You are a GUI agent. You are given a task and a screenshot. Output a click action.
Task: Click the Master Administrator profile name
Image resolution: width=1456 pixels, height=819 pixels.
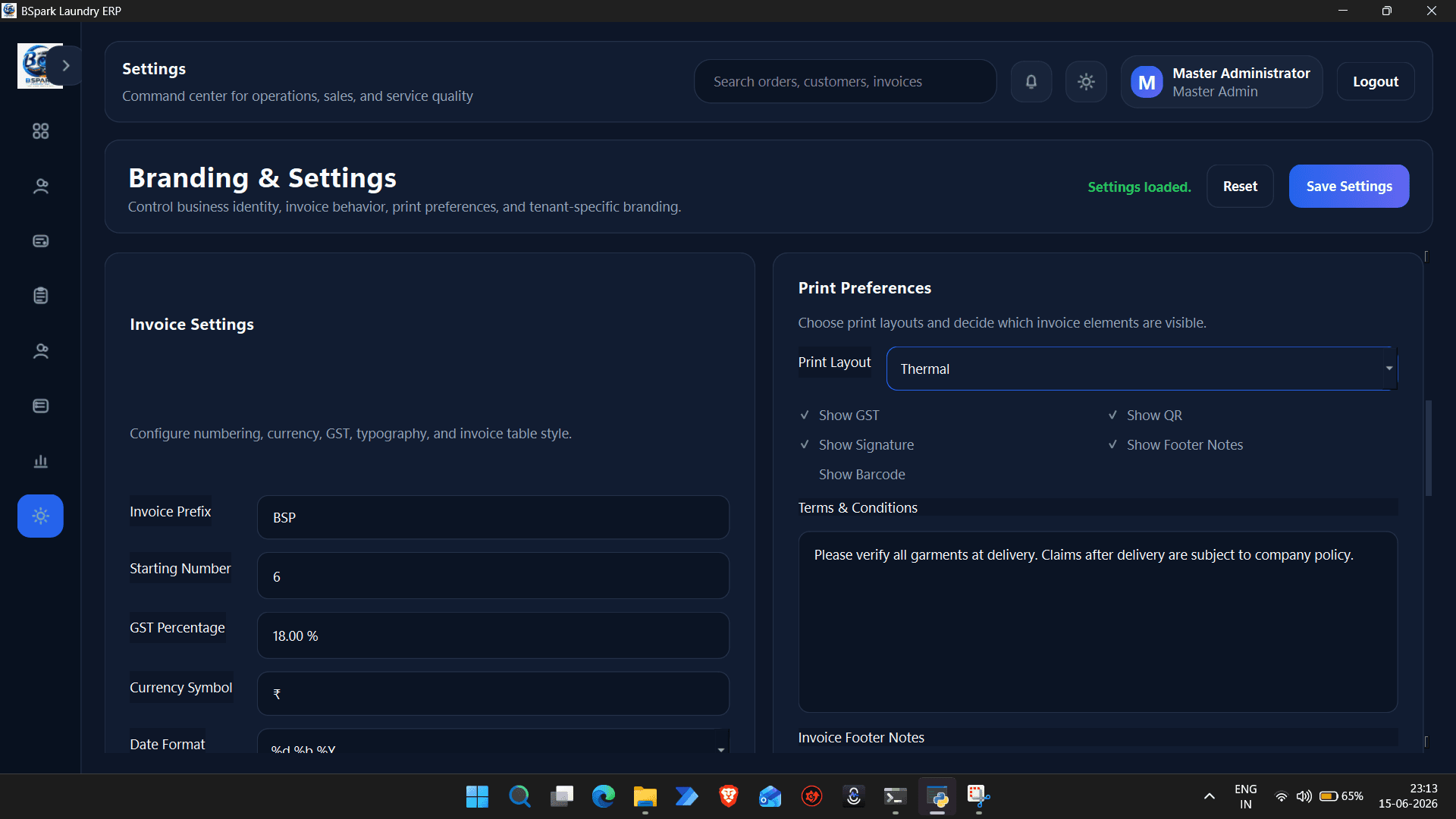1241,73
